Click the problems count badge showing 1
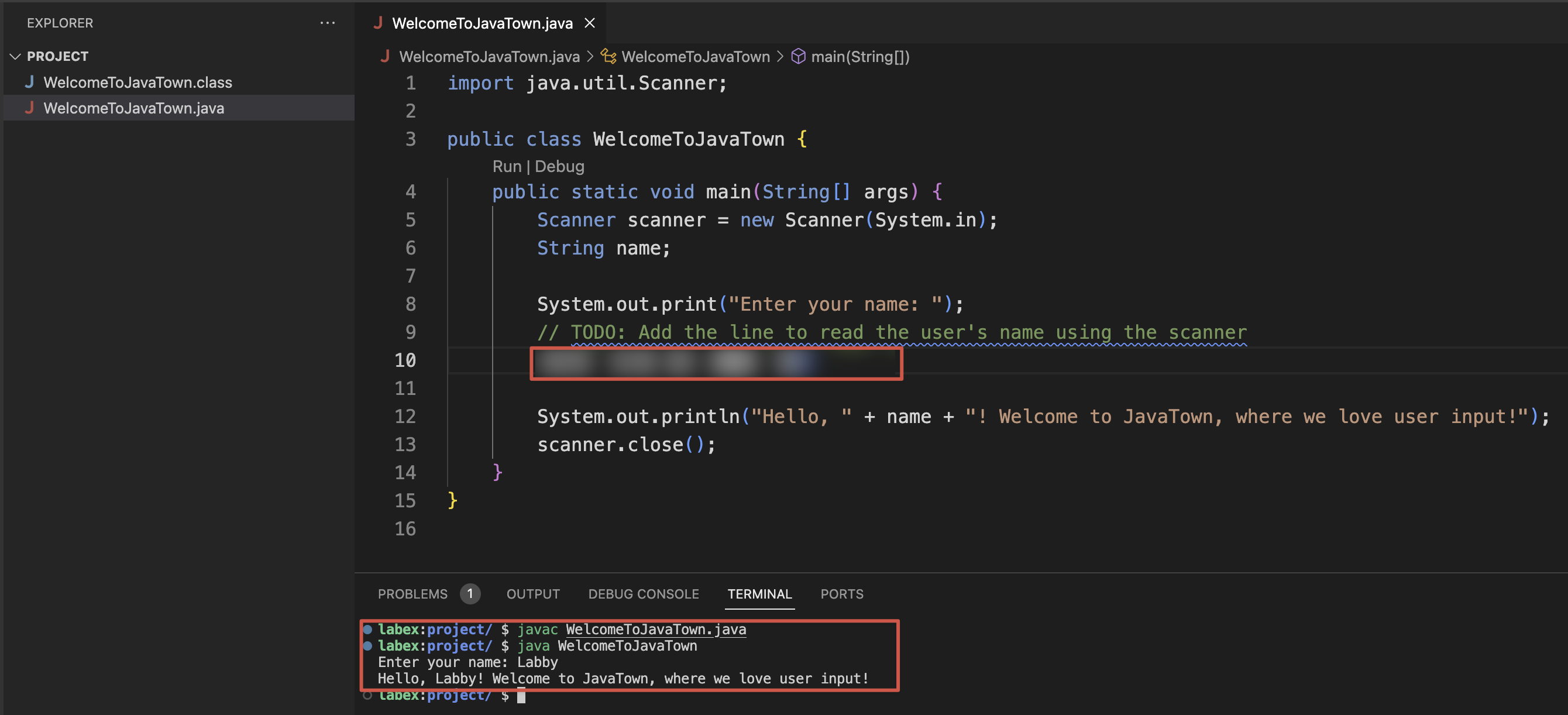This screenshot has height=715, width=1568. [x=469, y=594]
